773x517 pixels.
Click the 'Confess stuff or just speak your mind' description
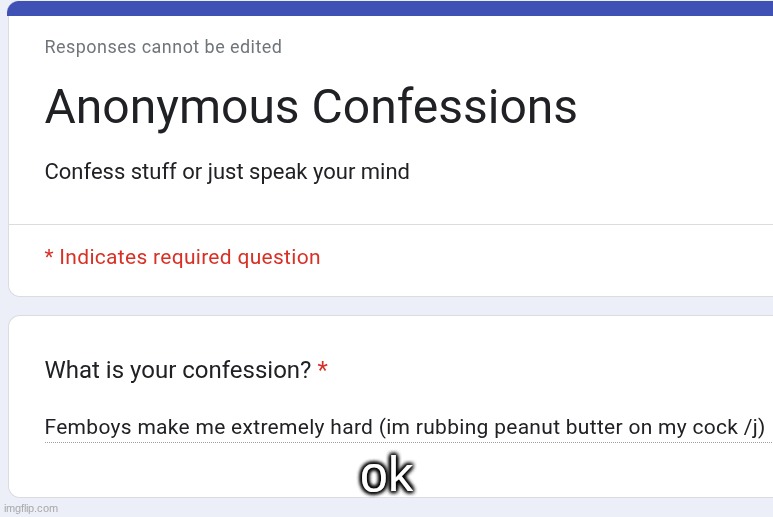point(227,172)
